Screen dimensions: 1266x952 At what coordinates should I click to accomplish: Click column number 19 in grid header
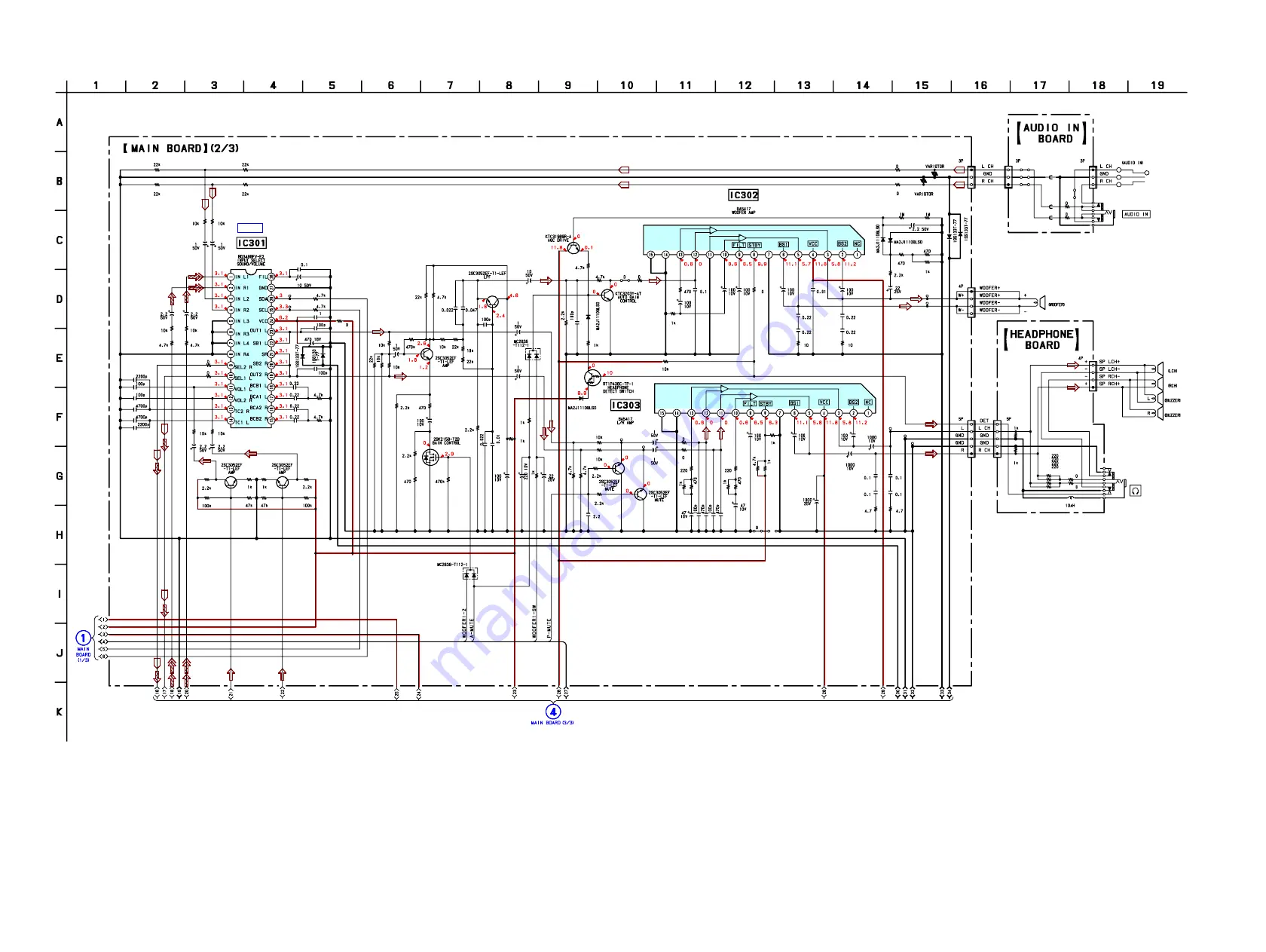[x=1157, y=85]
